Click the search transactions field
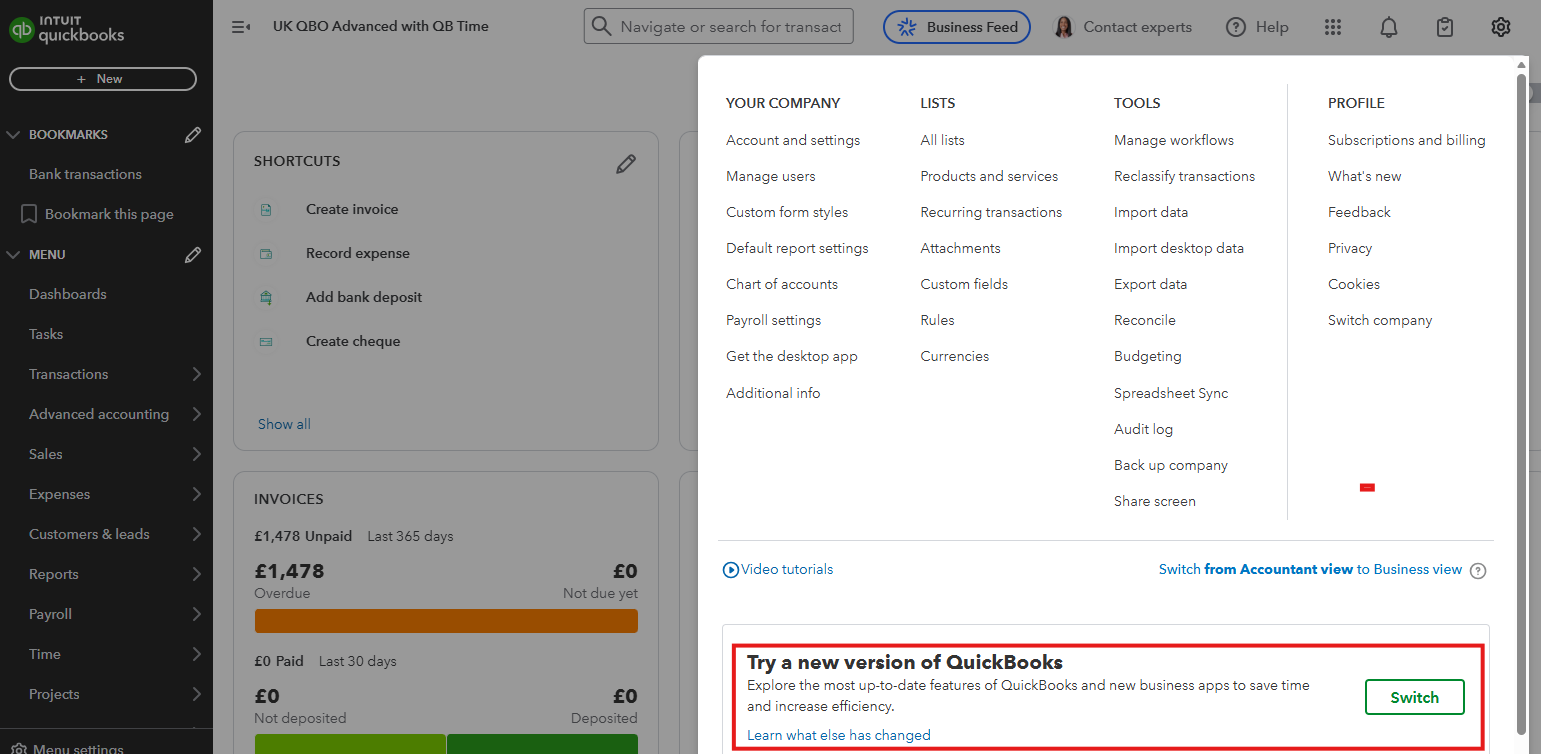 [730, 27]
